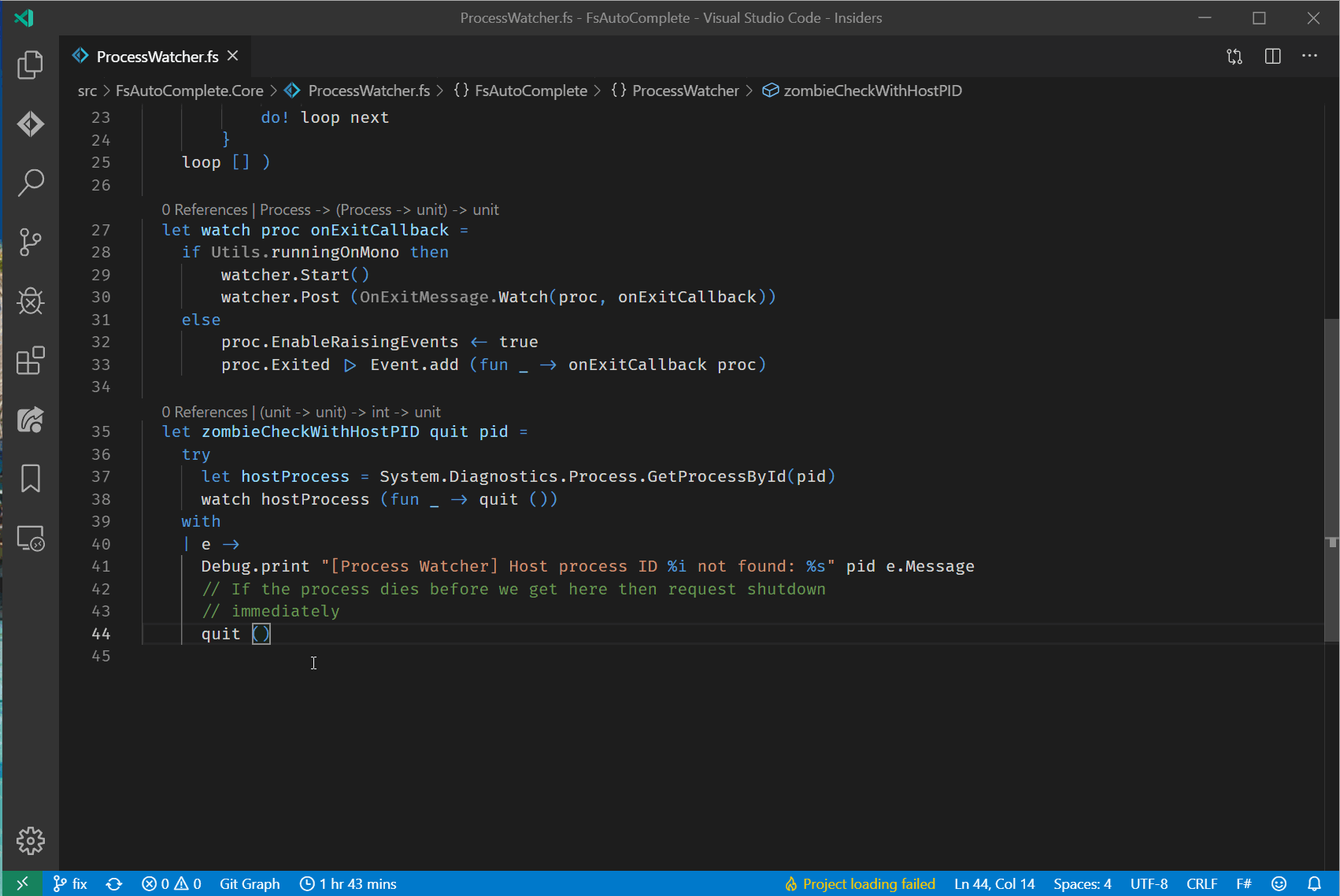Click line number 35 in the gutter
The width and height of the screenshot is (1340, 896).
click(x=101, y=431)
